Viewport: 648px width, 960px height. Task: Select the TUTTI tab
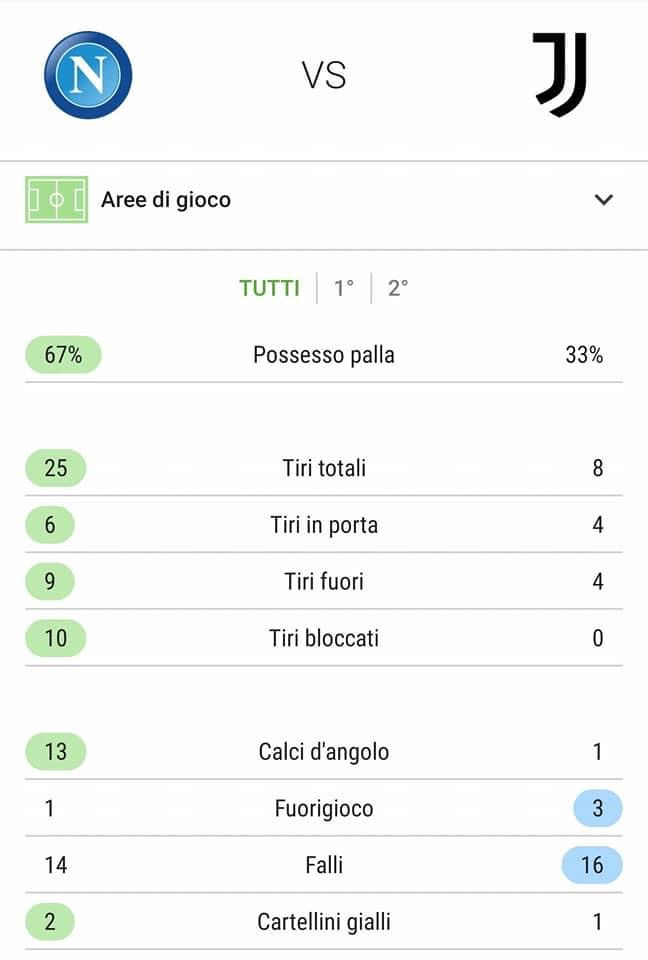coord(269,288)
